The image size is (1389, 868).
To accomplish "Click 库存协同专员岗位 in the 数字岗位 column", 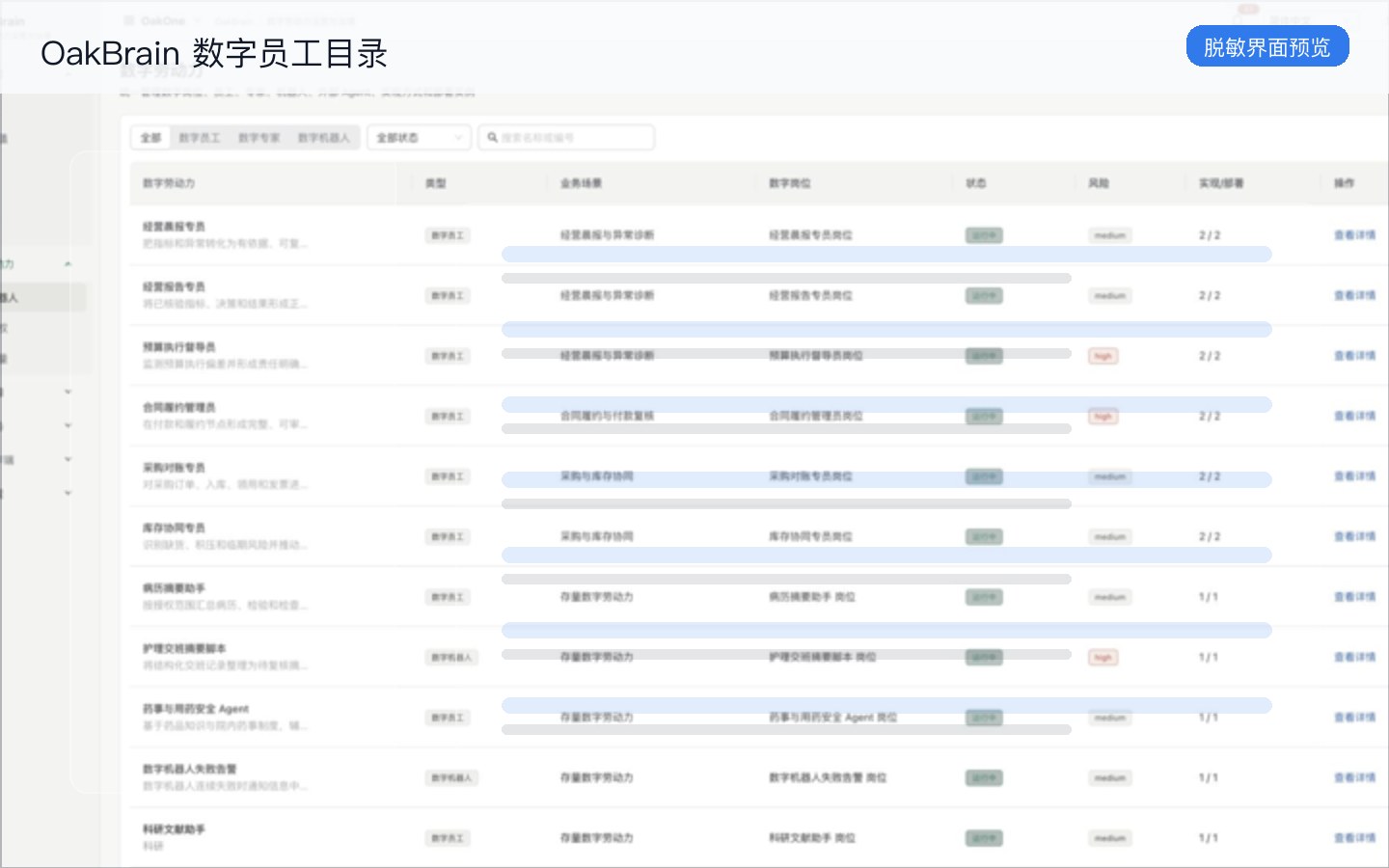I will [810, 537].
